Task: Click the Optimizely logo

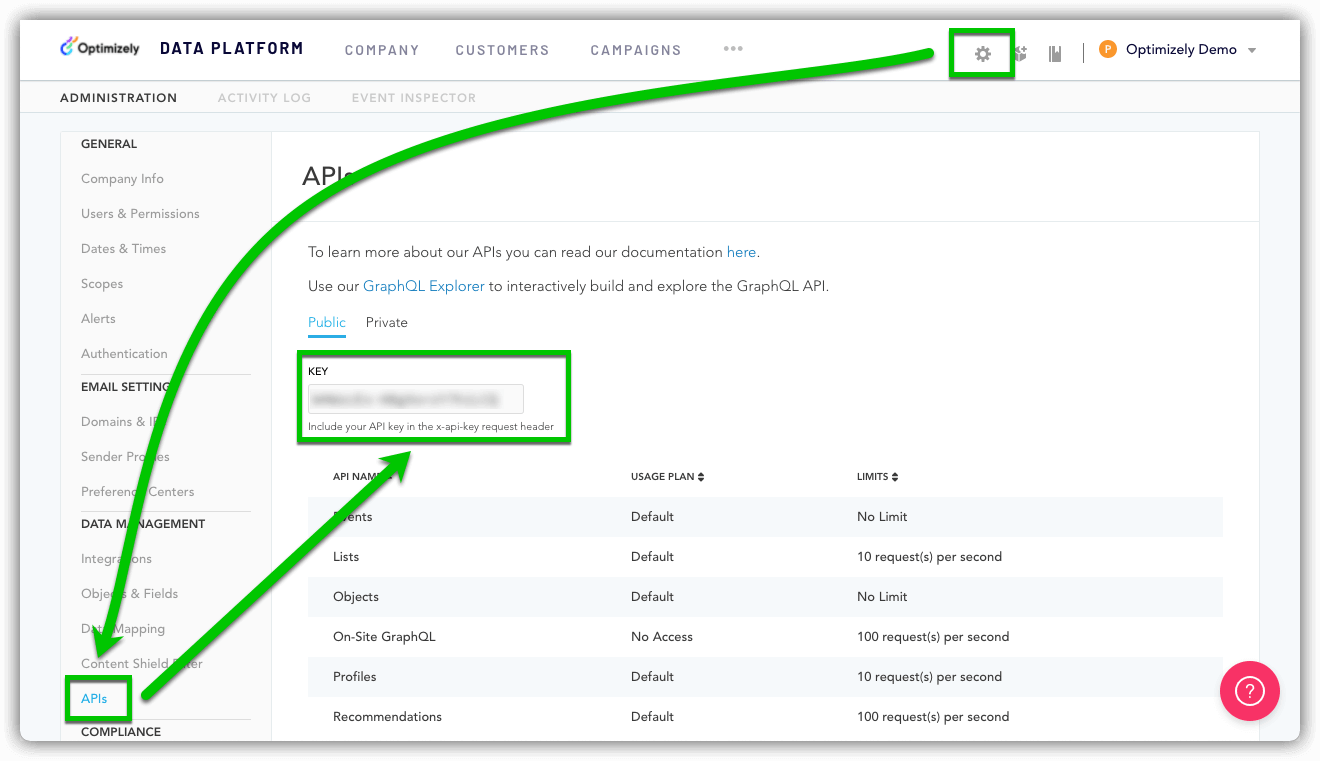Action: coord(100,48)
